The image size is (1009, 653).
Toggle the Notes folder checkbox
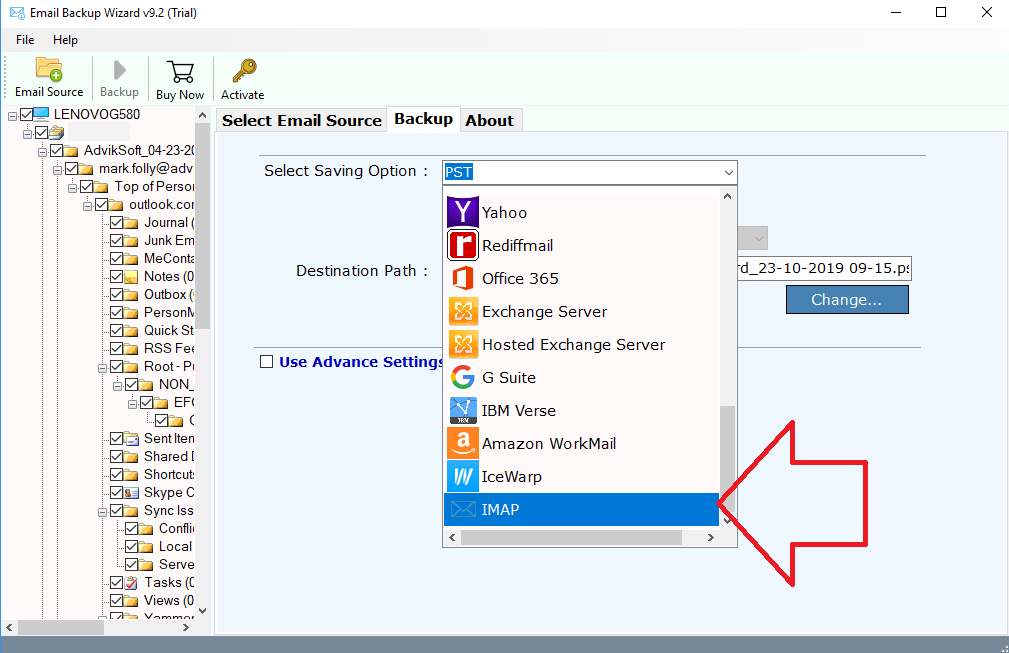116,277
